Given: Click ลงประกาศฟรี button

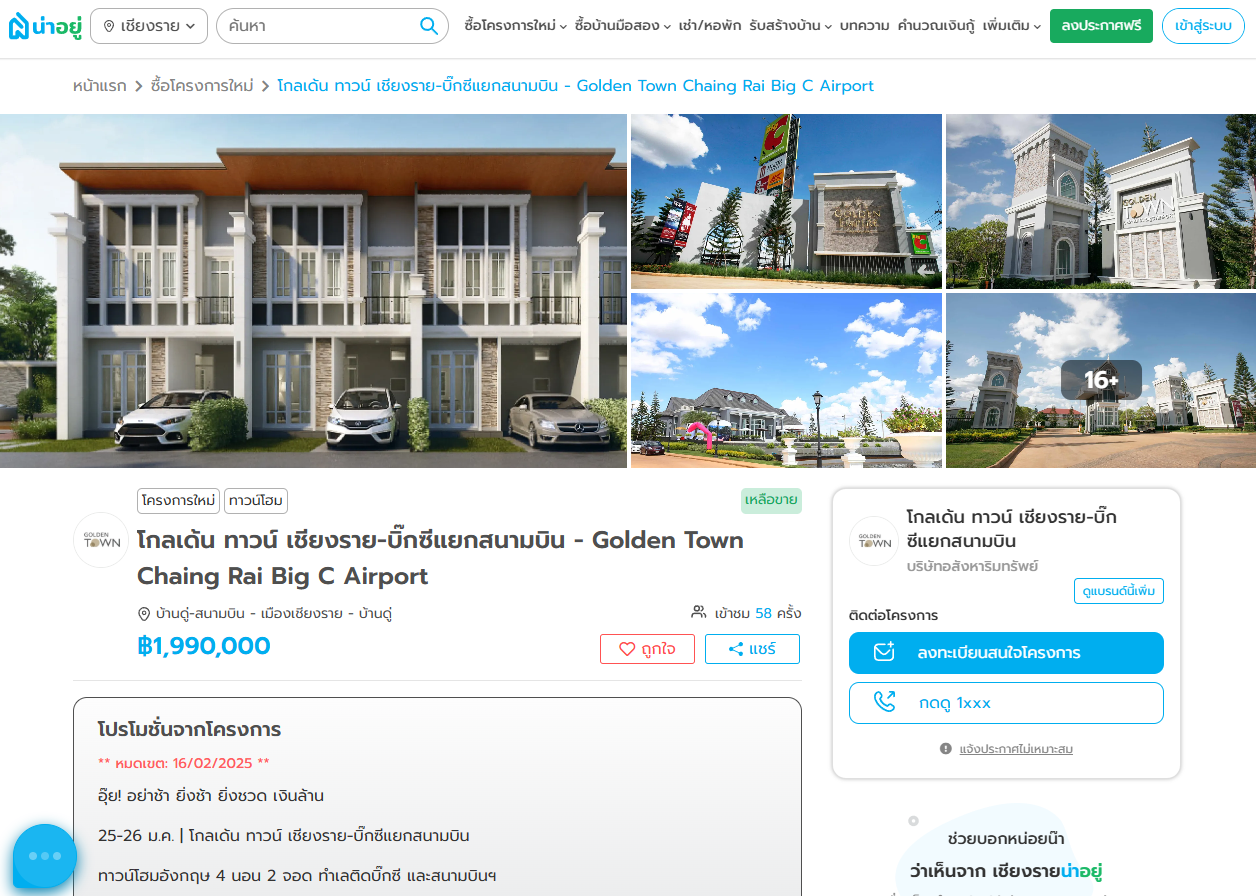Looking at the screenshot, I should tap(1101, 26).
